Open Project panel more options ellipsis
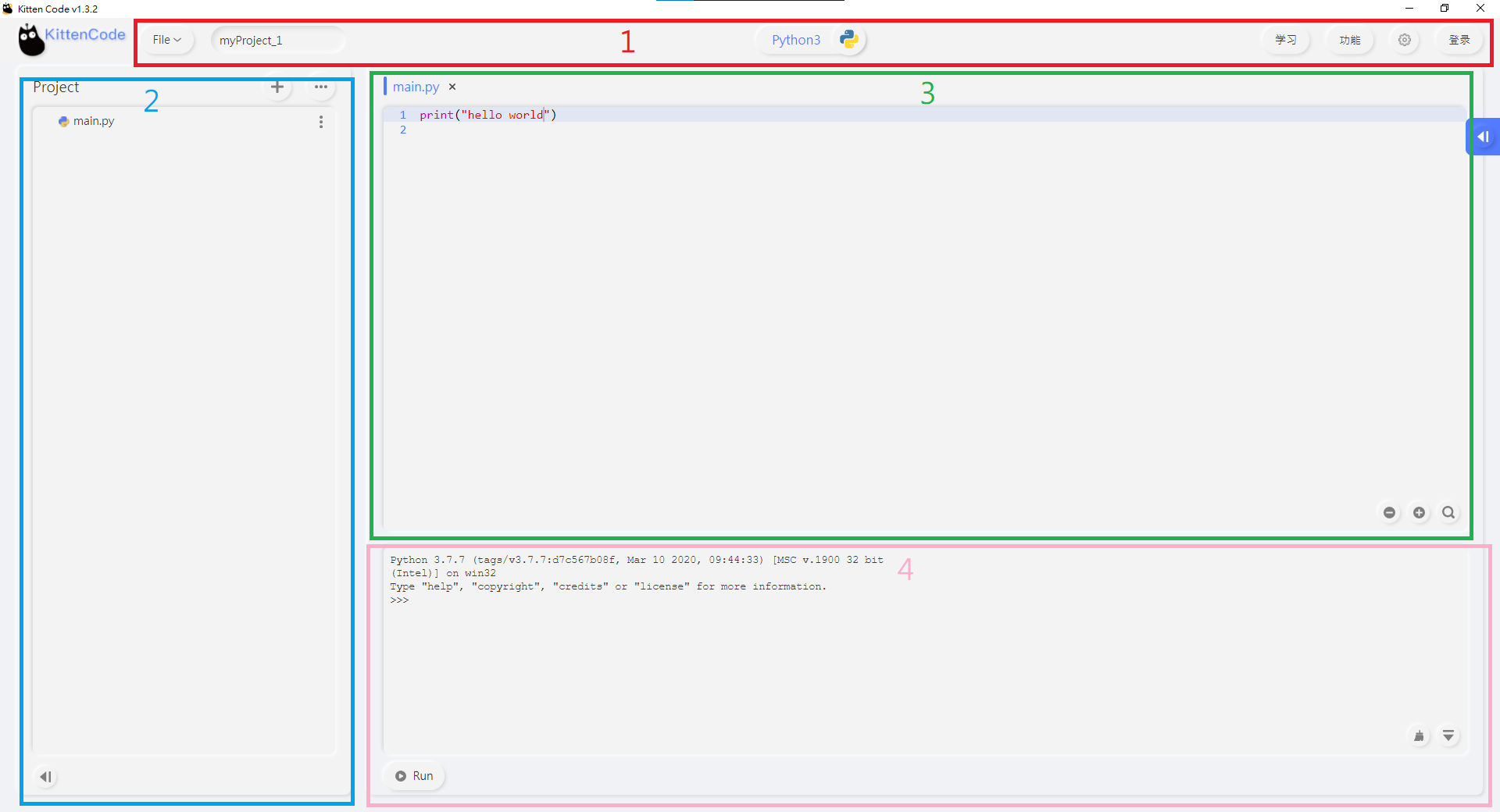1500x812 pixels. (321, 87)
